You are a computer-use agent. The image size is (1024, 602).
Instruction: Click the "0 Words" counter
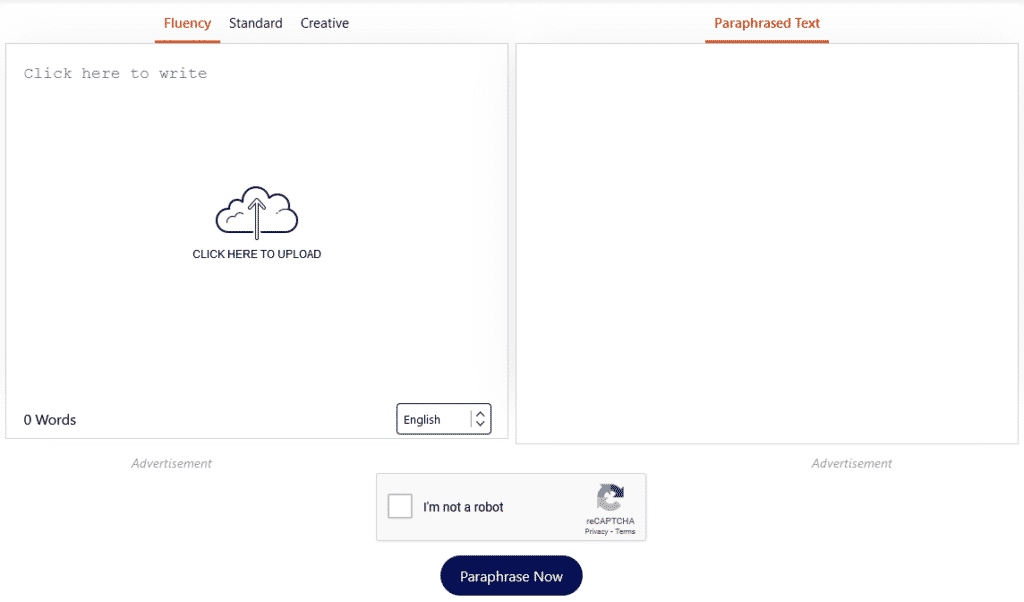point(50,420)
